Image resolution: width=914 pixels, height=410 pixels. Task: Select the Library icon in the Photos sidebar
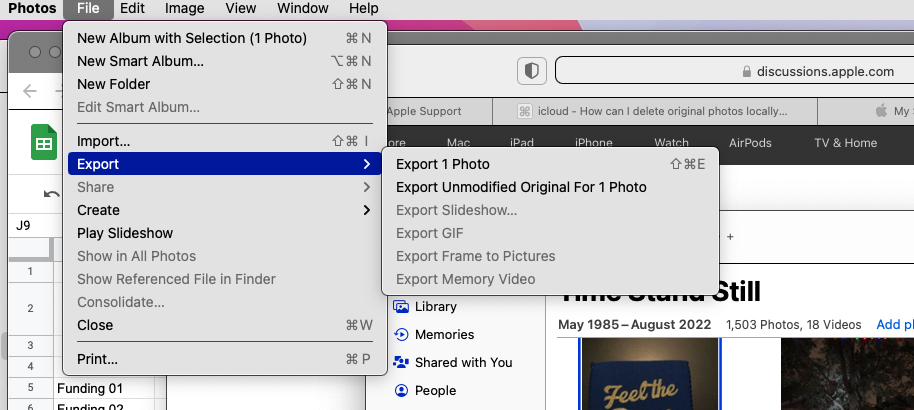pos(402,307)
